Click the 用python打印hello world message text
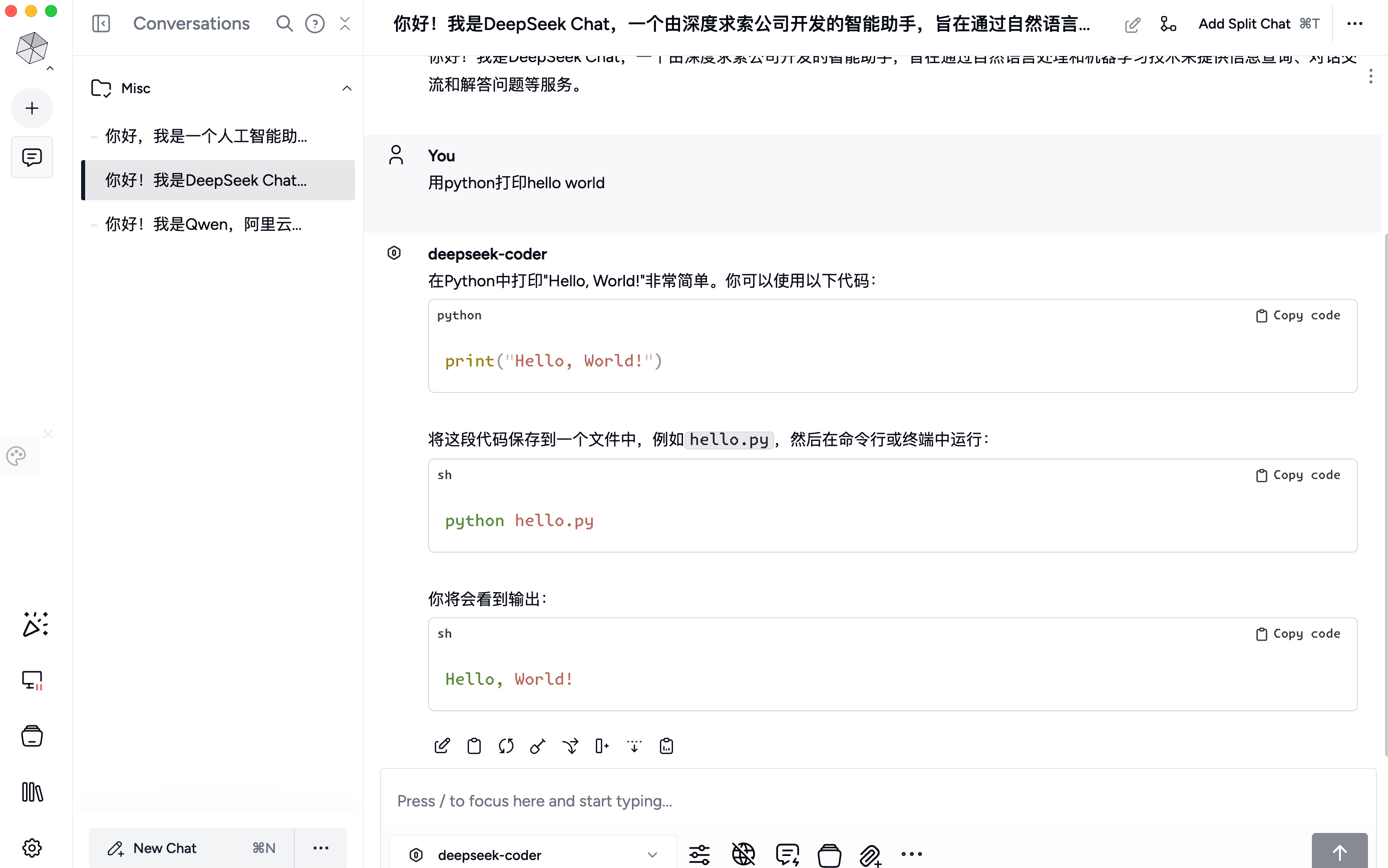Viewport: 1388px width, 868px height. click(x=516, y=183)
